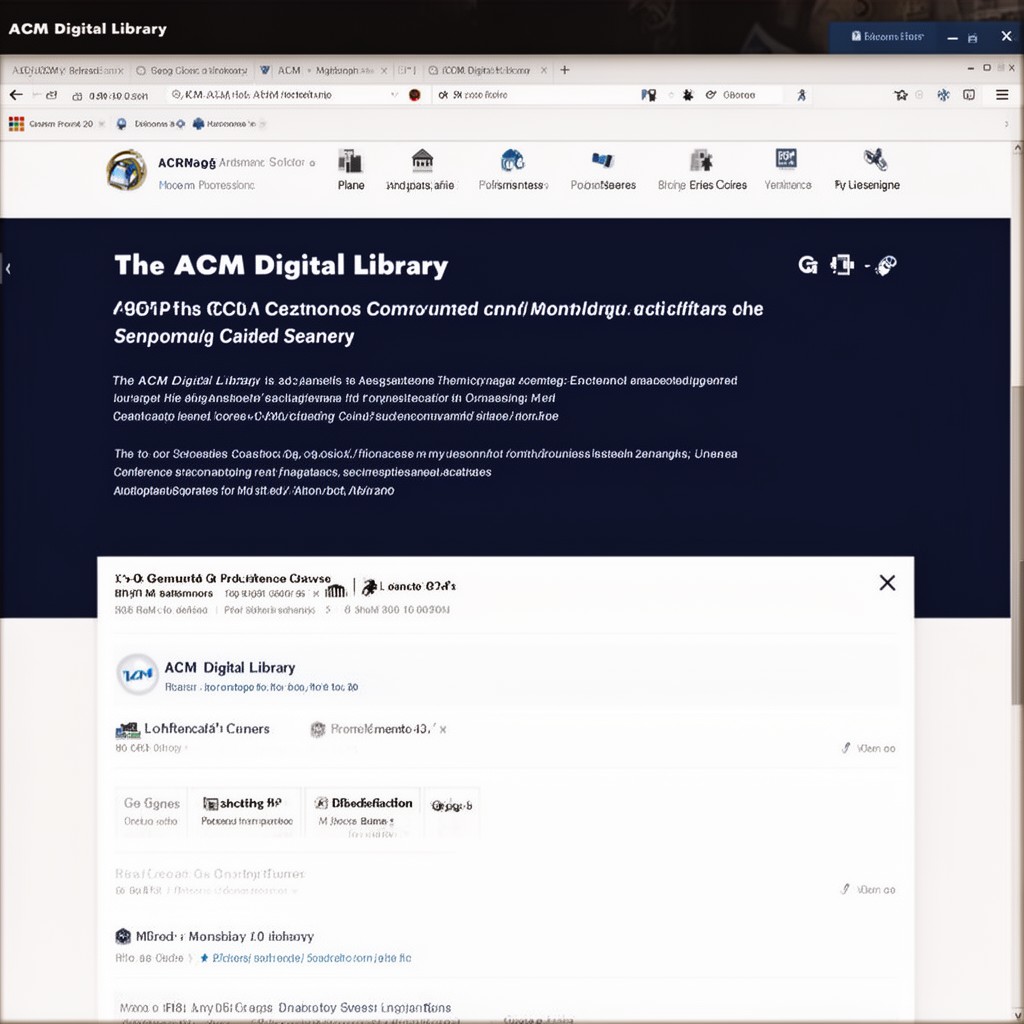
Task: Click the colored grid icon in the bookmarks bar
Action: tap(16, 123)
